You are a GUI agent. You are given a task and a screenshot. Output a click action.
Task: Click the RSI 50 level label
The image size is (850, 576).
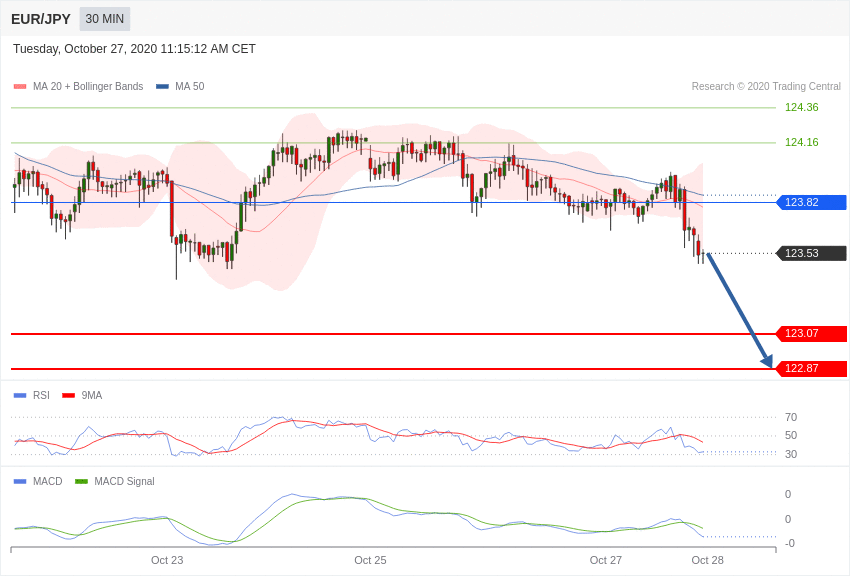coord(791,435)
